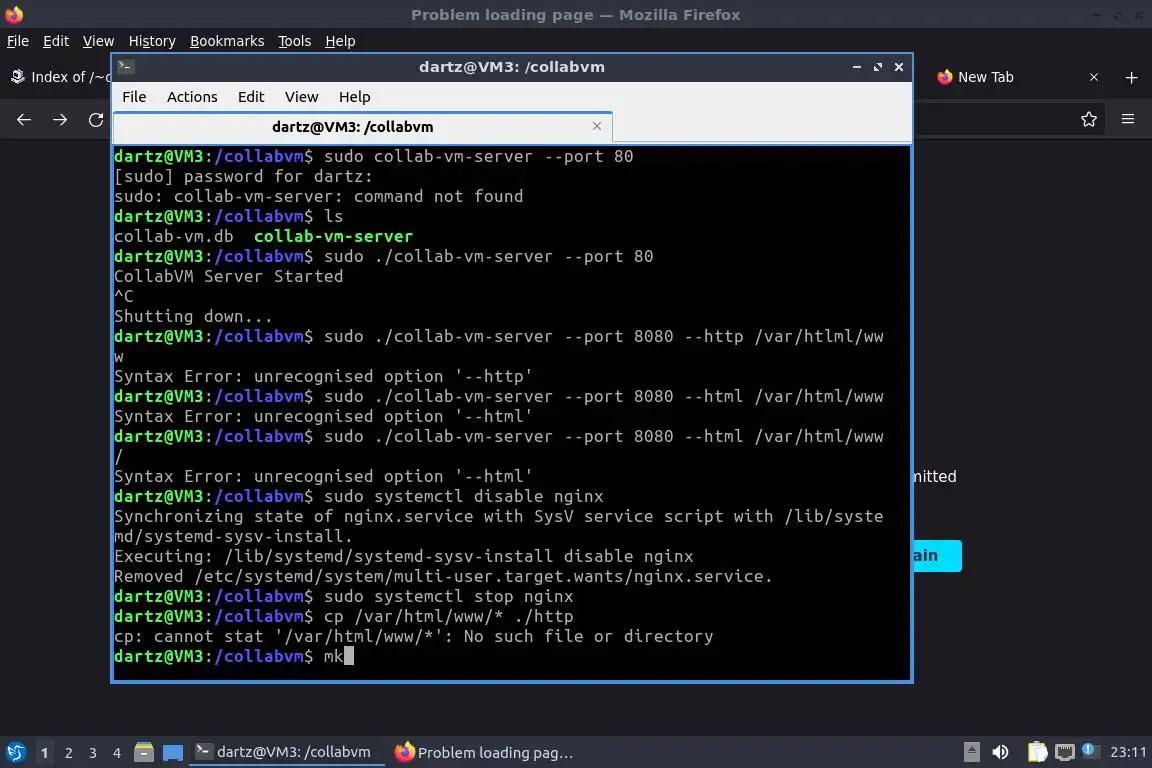This screenshot has height=768, width=1152.
Task: Select the Firefox 'Problem loading pag…' taskbar entry
Action: click(483, 752)
